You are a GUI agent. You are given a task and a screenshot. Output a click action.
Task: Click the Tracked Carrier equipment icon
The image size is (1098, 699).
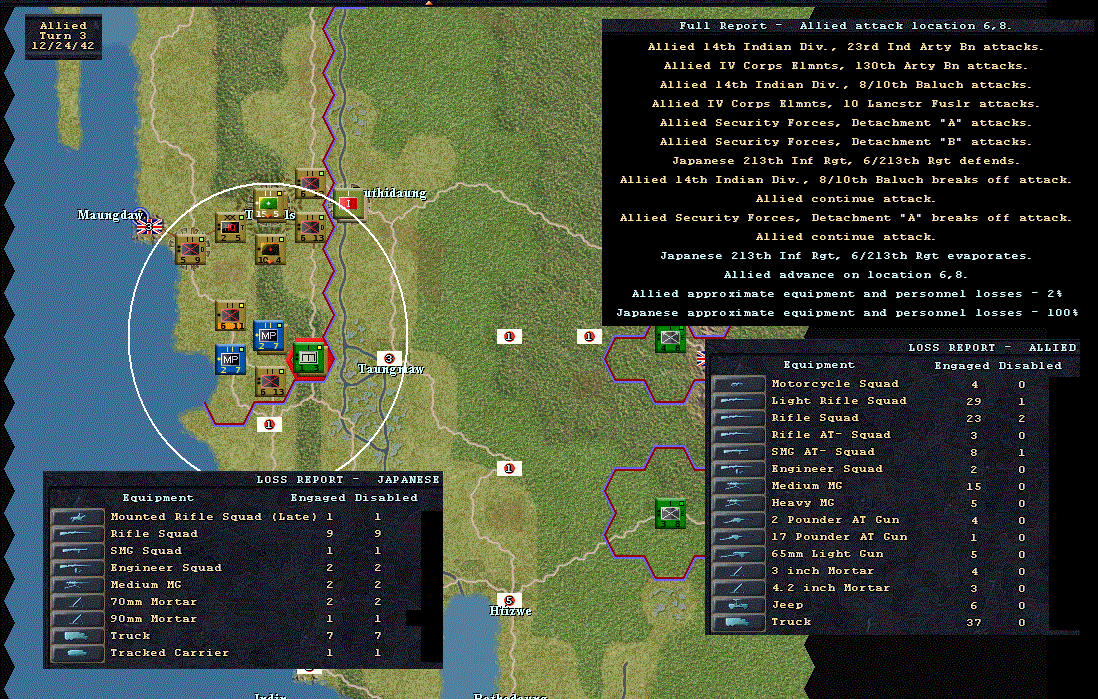[x=78, y=653]
